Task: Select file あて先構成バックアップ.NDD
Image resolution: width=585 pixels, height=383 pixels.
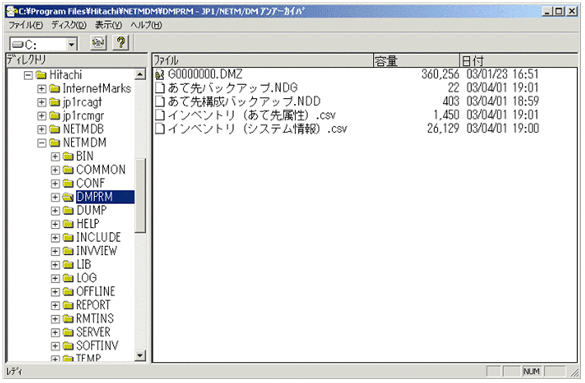Action: point(244,101)
